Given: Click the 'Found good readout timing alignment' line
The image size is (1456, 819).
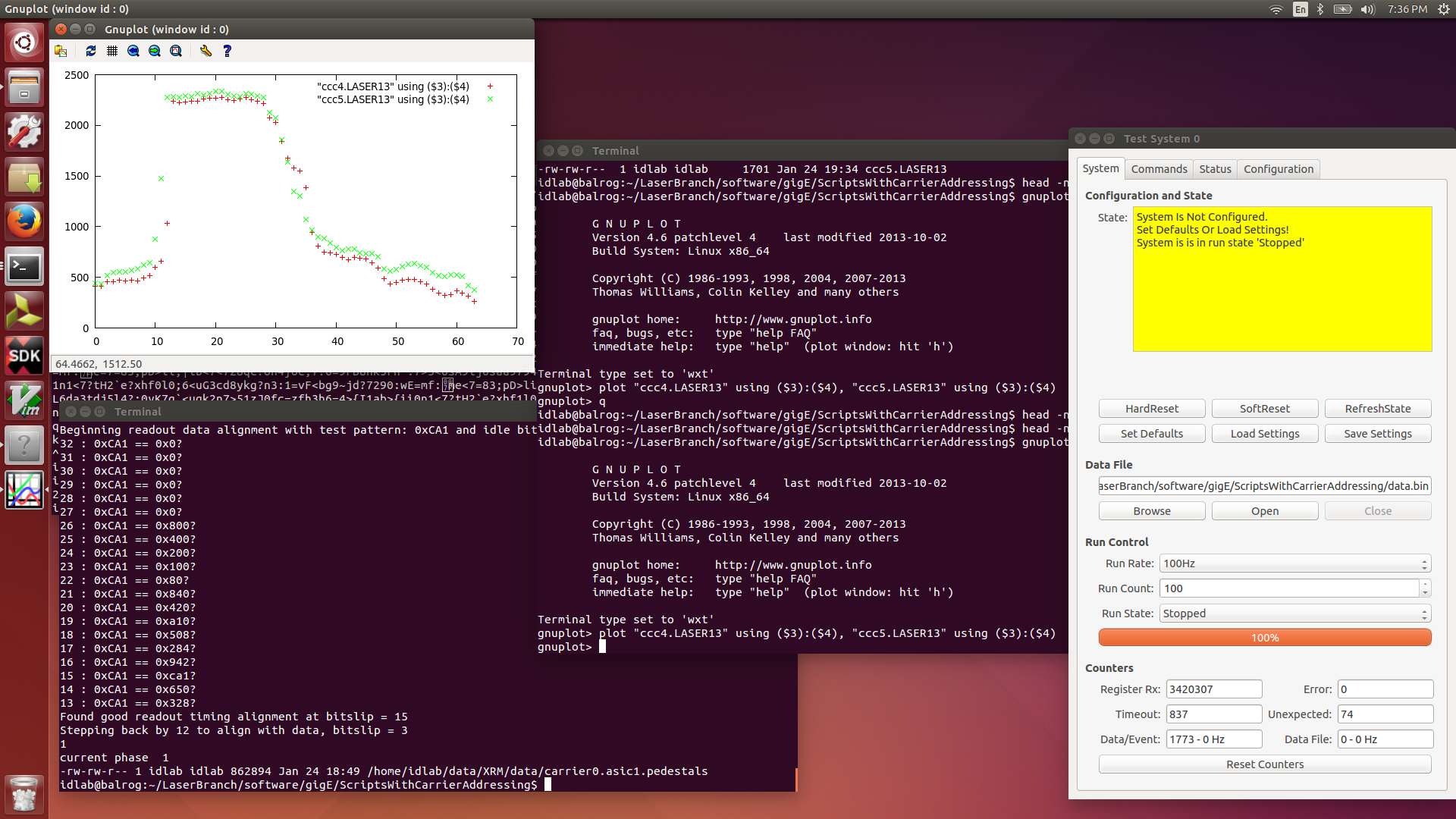Looking at the screenshot, I should point(234,717).
